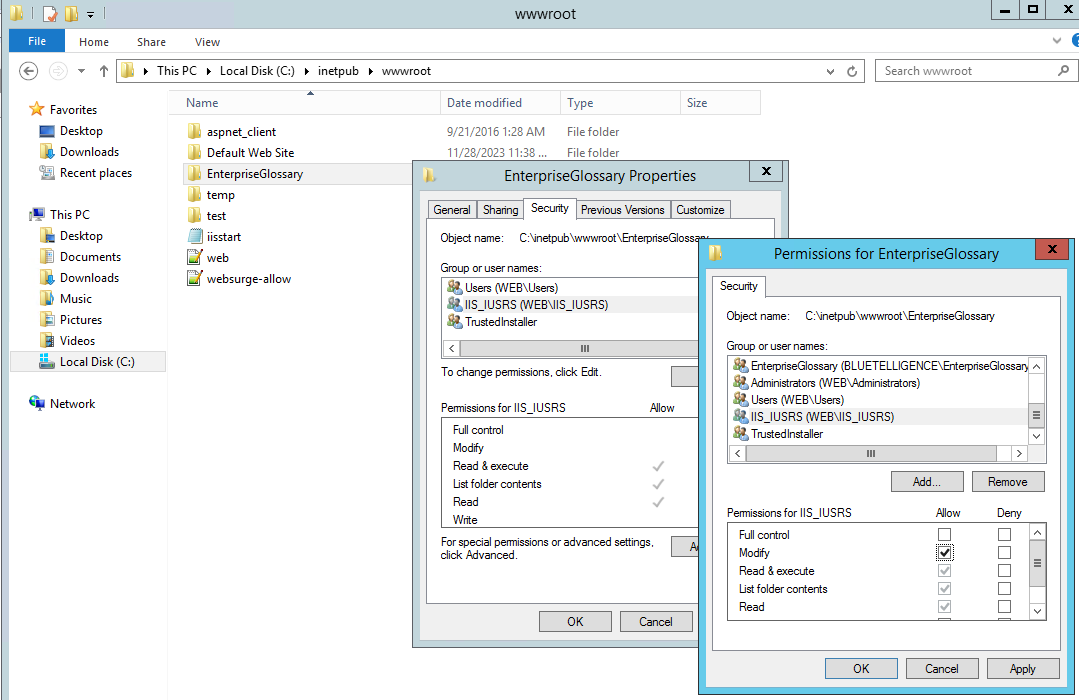Select the websurge-allow file icon
This screenshot has width=1079, height=700.
point(195,279)
